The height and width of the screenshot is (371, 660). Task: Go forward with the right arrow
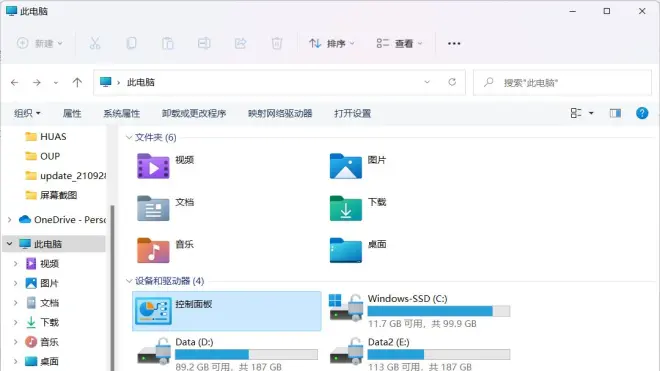(37, 83)
